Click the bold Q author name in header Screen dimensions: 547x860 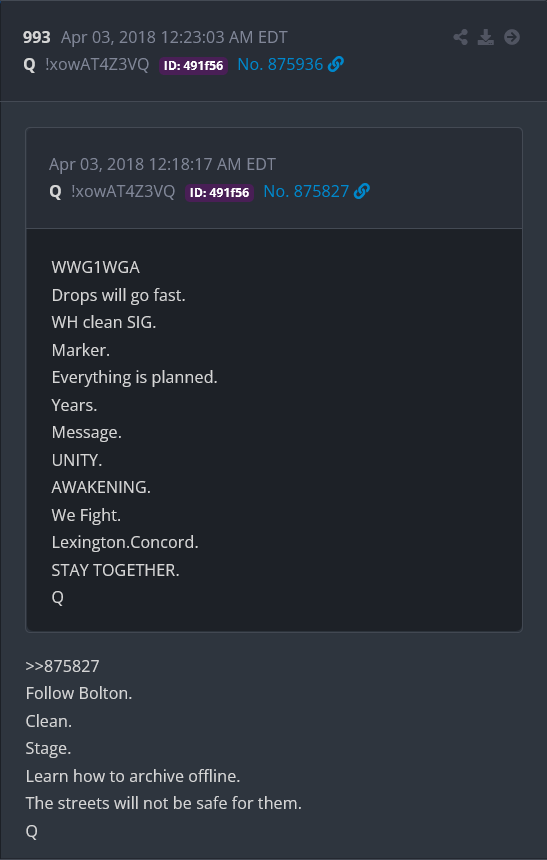pyautogui.click(x=30, y=65)
